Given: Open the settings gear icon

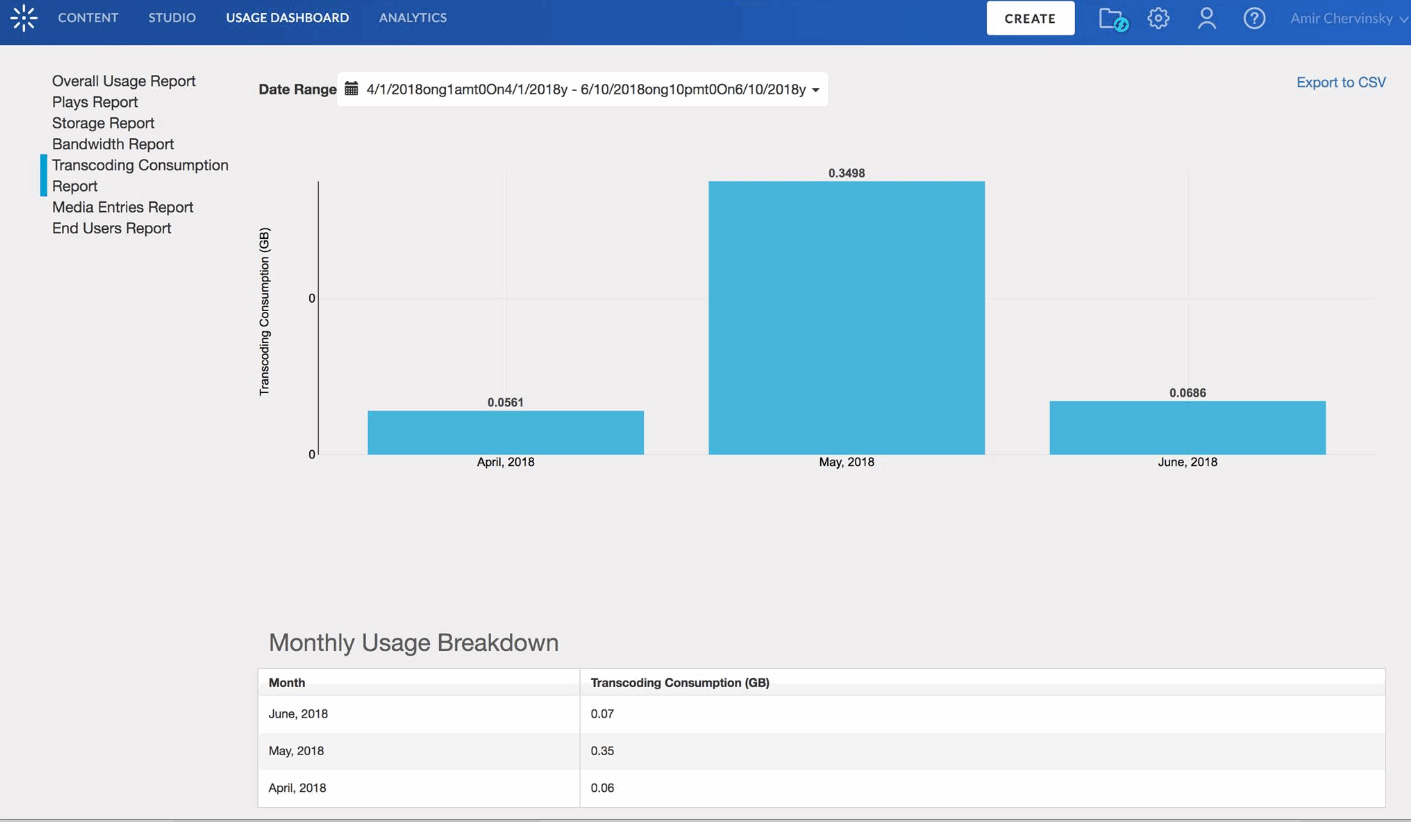Looking at the screenshot, I should 1158,18.
